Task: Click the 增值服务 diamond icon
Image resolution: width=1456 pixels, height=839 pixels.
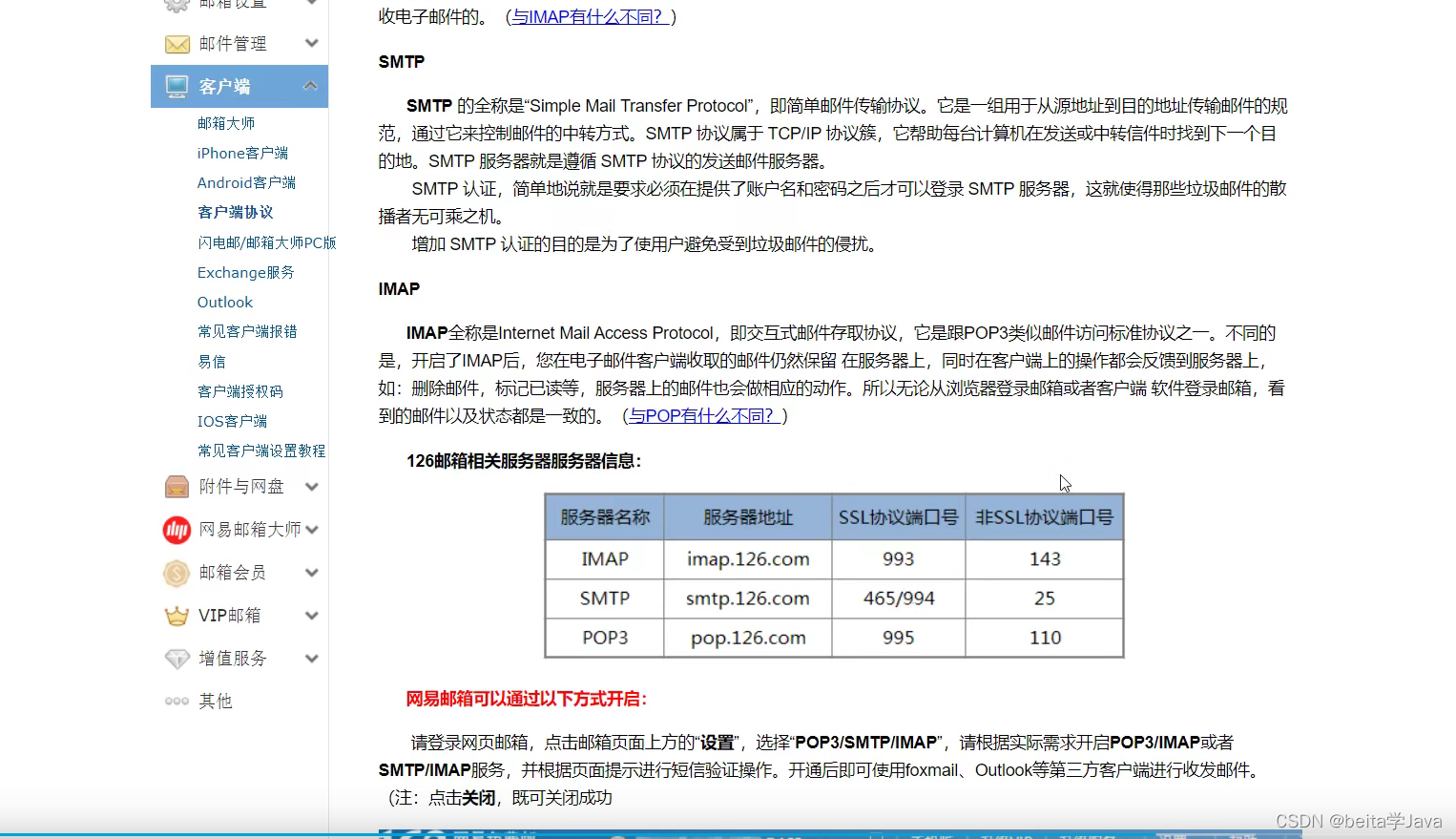Action: coord(177,659)
